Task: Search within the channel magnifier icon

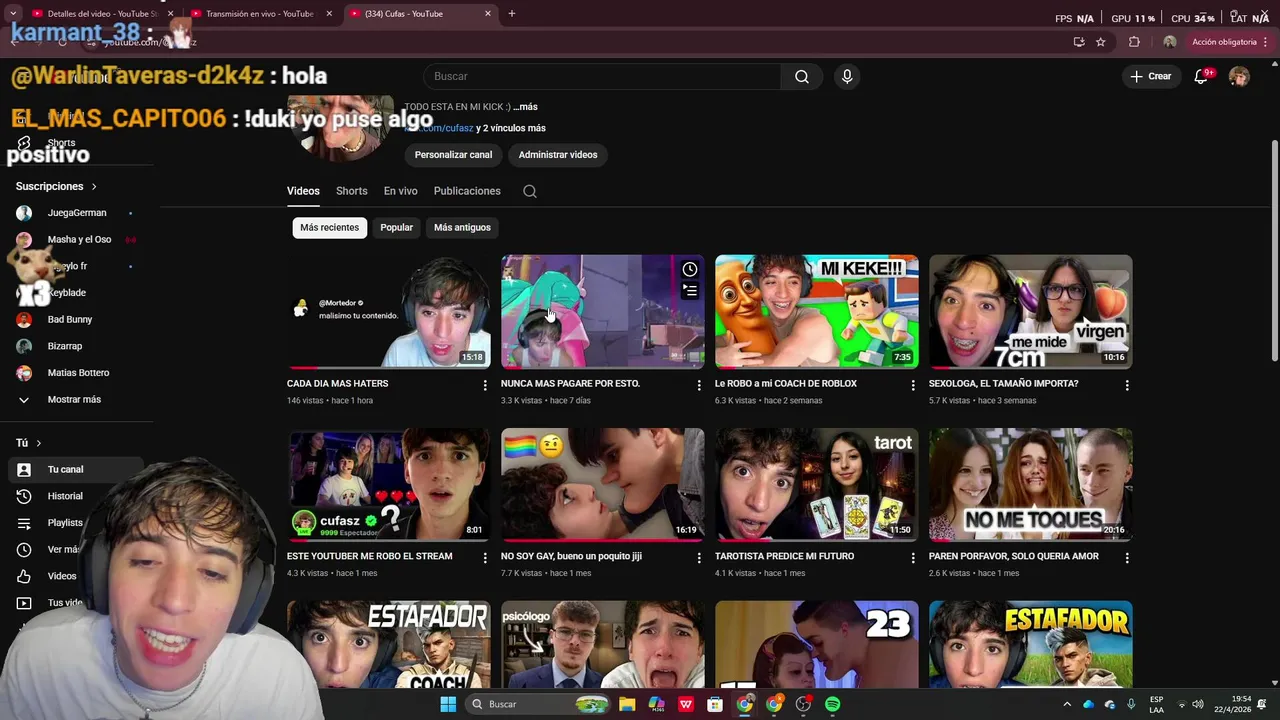Action: click(x=530, y=191)
